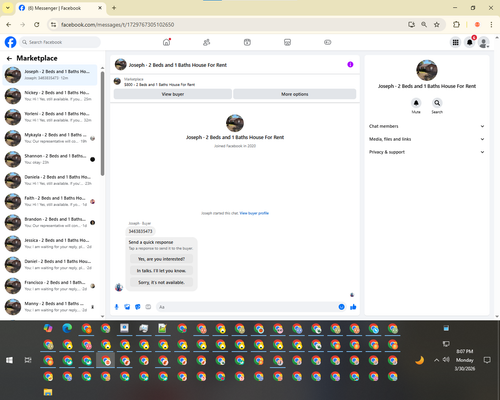This screenshot has height=400, width=500.
Task: Send quick response 'Yes, are you interested?'
Action: 161,259
